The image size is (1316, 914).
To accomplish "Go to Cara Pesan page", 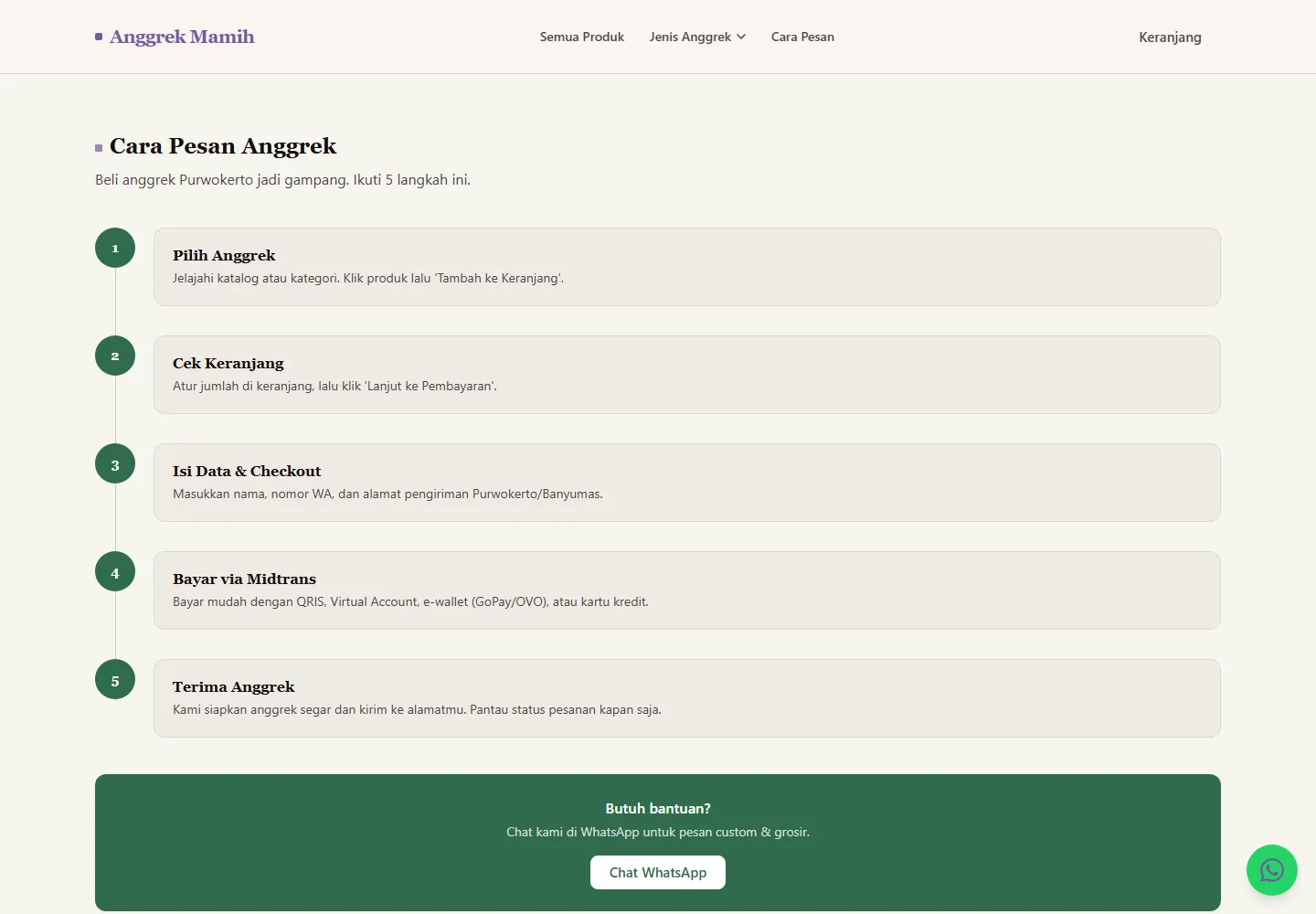I will [802, 37].
